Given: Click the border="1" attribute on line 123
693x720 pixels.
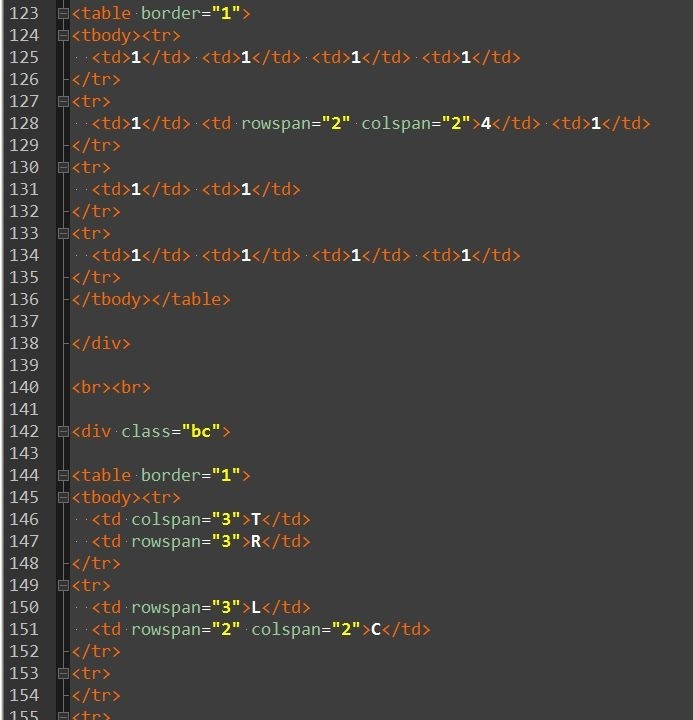Looking at the screenshot, I should (191, 13).
